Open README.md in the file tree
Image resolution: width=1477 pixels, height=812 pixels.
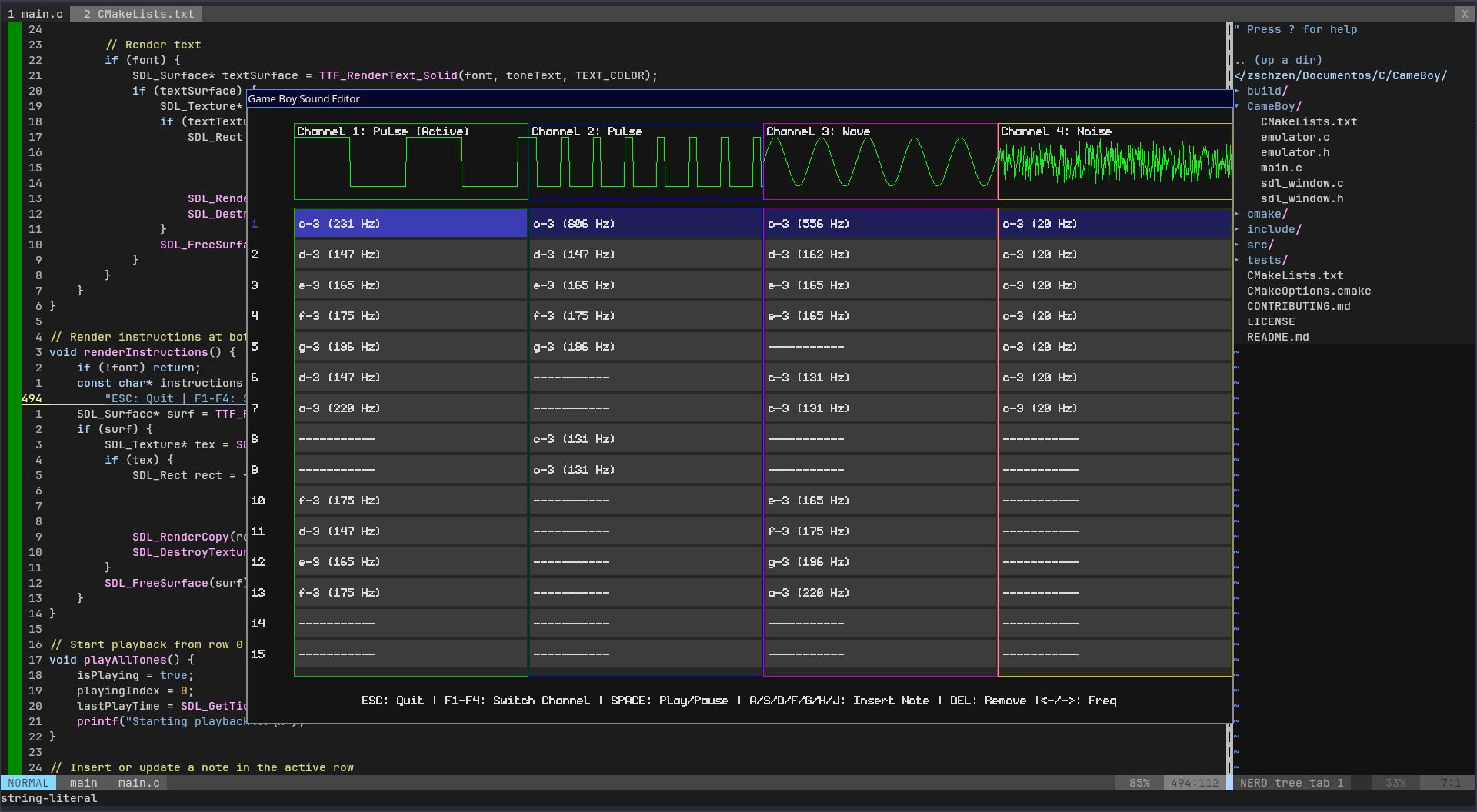coord(1278,337)
